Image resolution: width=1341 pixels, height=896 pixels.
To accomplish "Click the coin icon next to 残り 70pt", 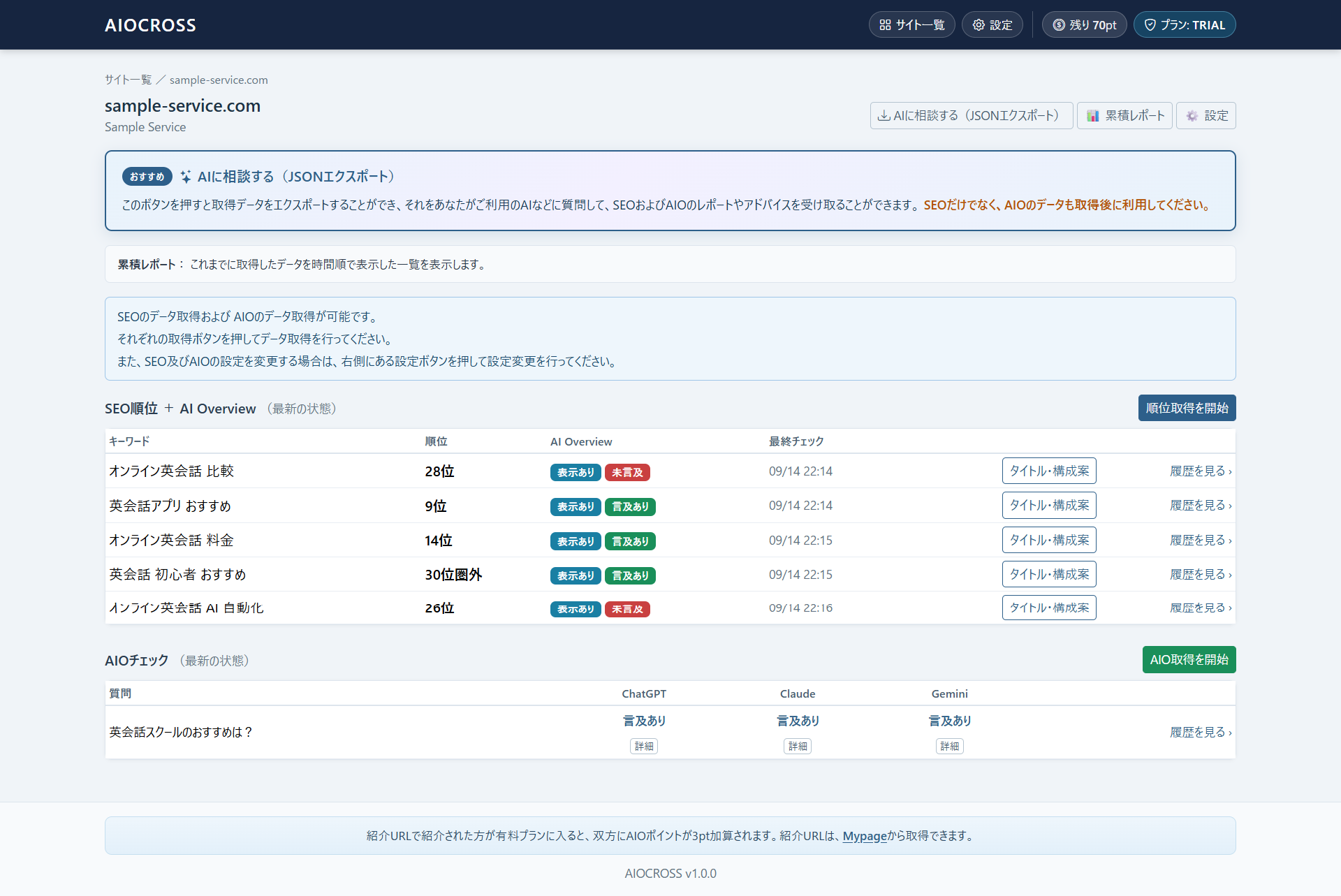I will 1059,25.
